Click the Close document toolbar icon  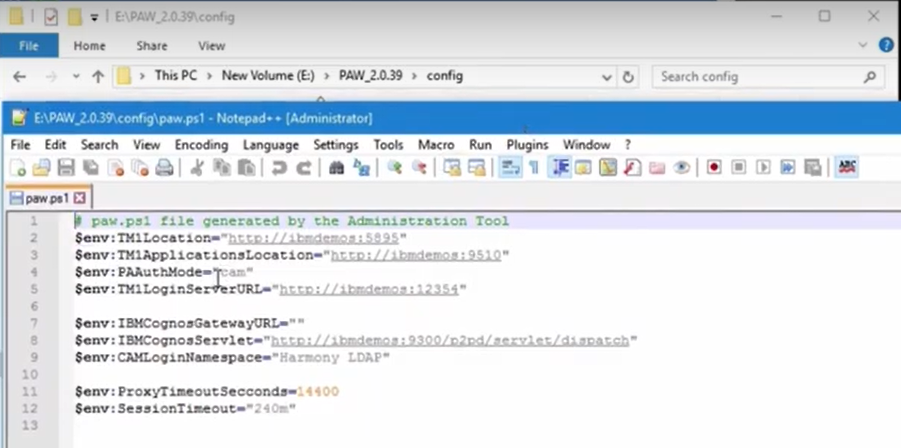point(115,168)
